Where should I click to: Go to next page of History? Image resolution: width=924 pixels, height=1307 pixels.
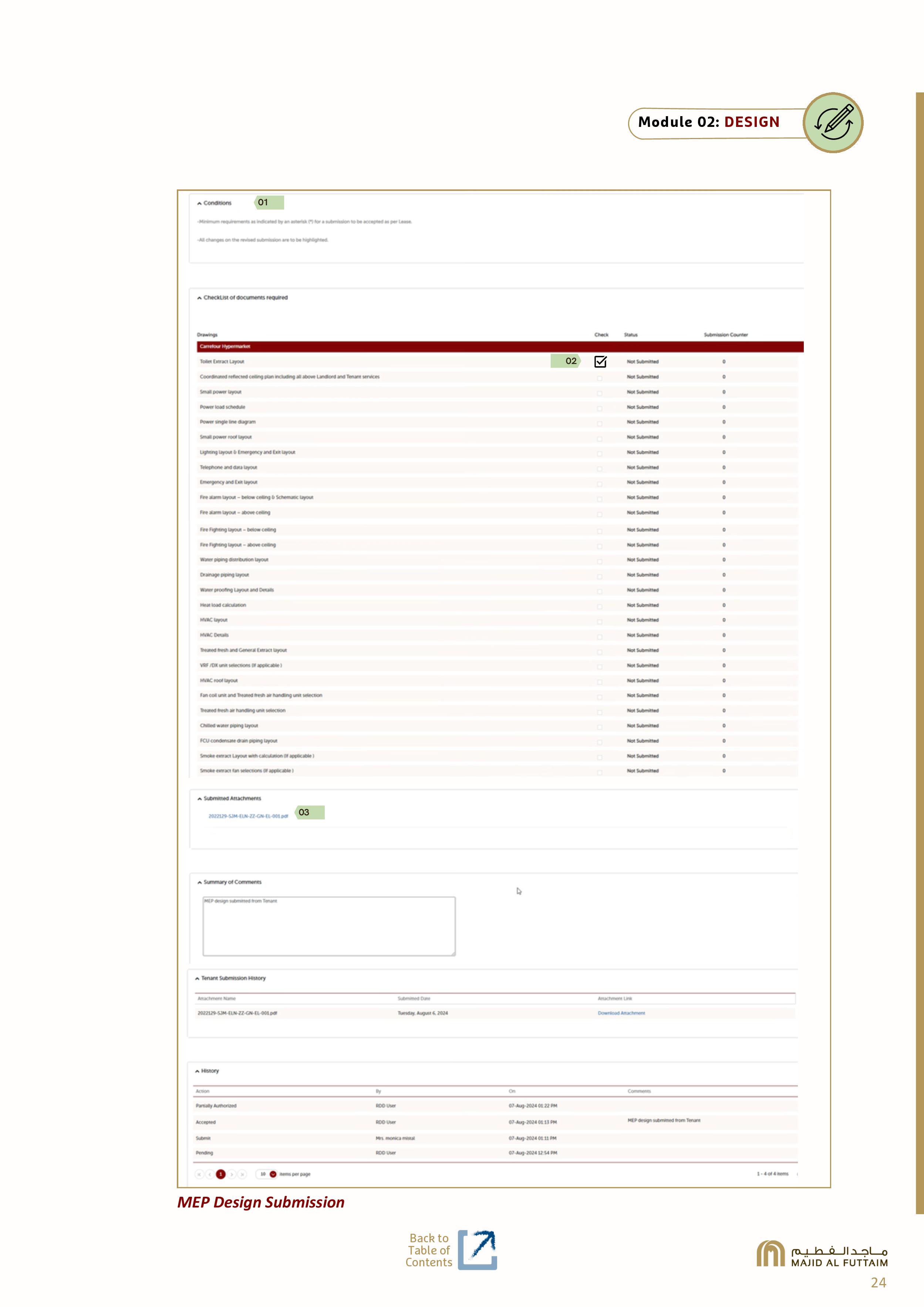[232, 1174]
